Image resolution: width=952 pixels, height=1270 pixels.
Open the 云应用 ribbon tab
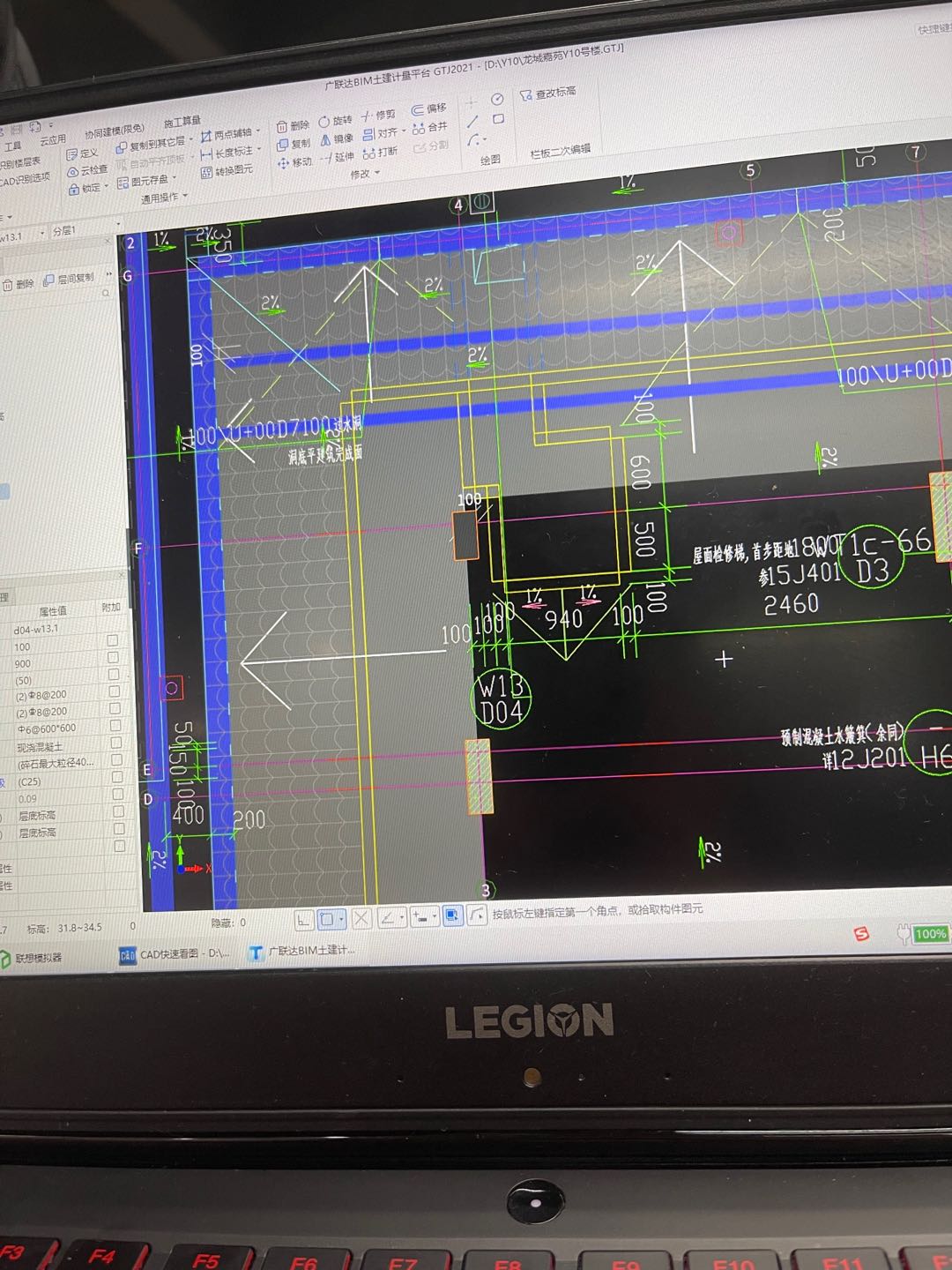pyautogui.click(x=52, y=140)
